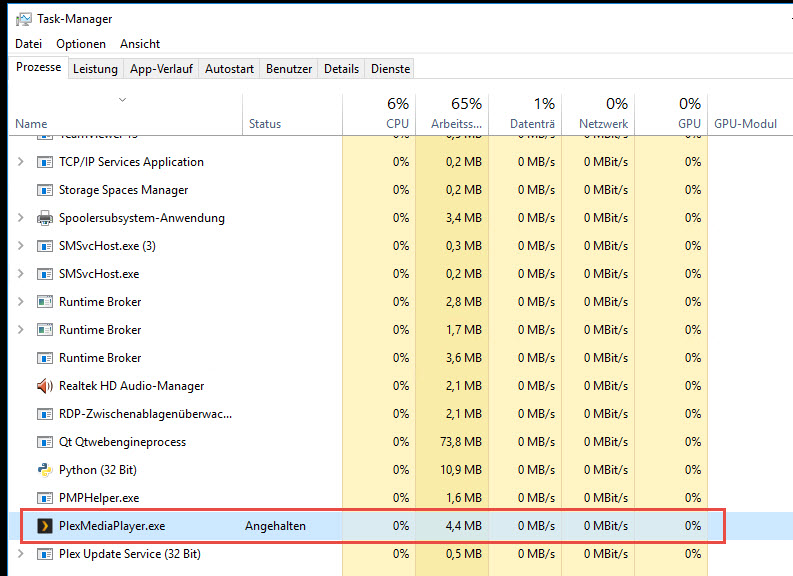
Task: Click the SMSvcHost.exe (3) process icon
Action: 45,246
